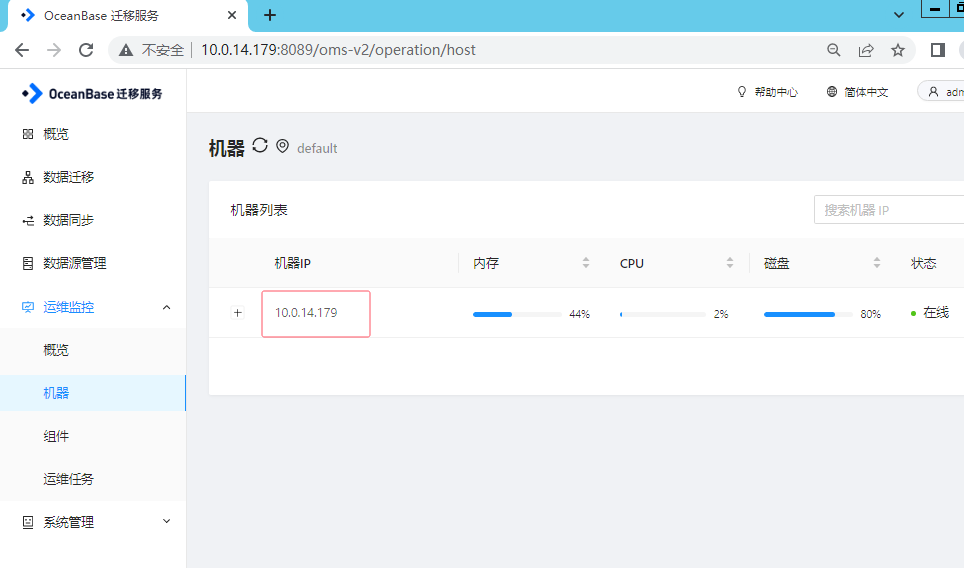
Task: Open 帮助中心 help center
Action: coord(776,92)
